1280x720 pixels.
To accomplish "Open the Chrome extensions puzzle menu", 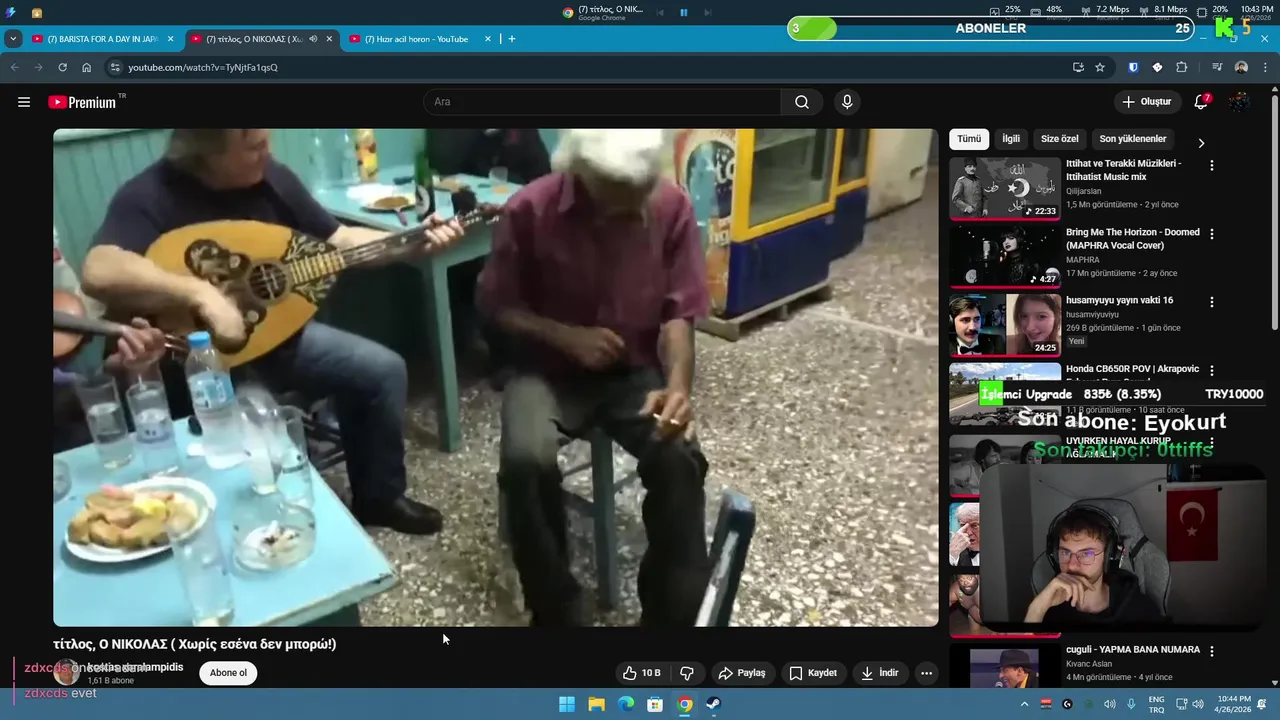I will point(1182,67).
